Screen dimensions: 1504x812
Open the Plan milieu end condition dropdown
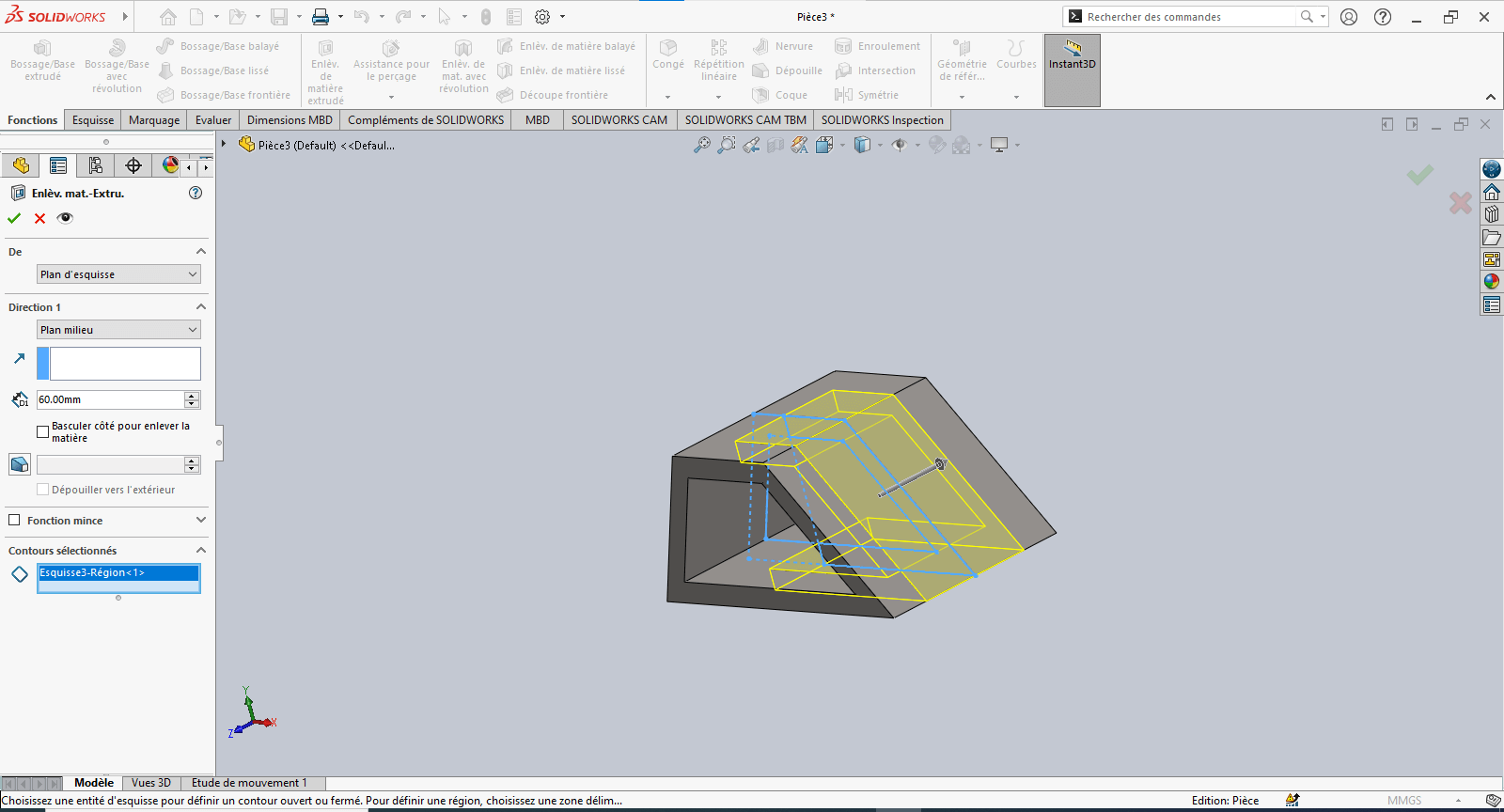tap(118, 330)
